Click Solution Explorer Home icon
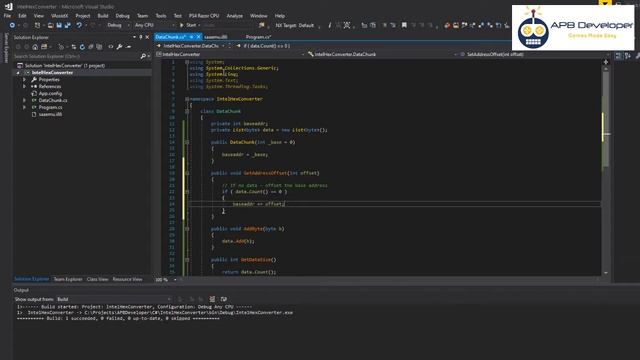Screen dimensions: 640x360 pos(35,47)
